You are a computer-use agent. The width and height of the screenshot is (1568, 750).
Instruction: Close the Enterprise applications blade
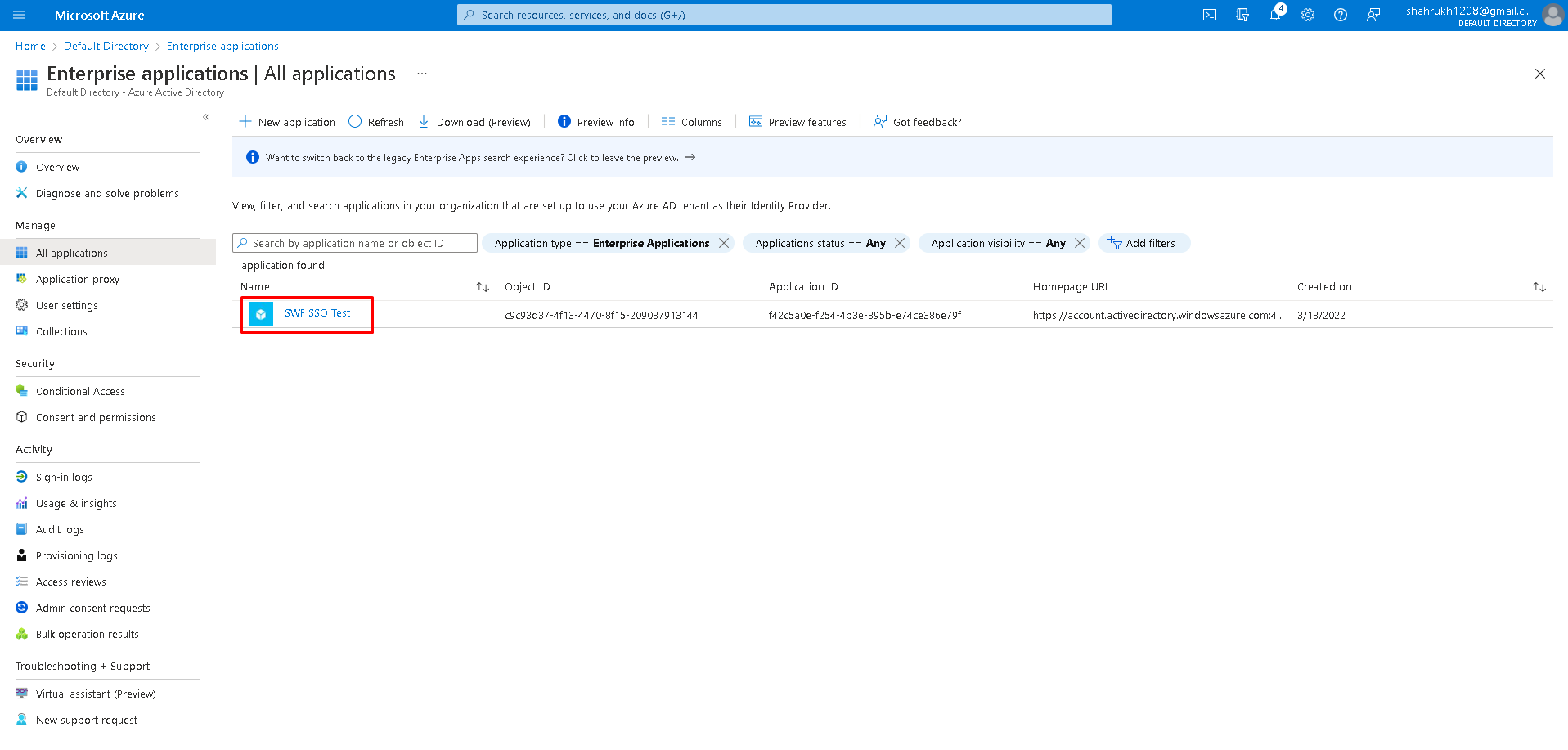[1540, 74]
